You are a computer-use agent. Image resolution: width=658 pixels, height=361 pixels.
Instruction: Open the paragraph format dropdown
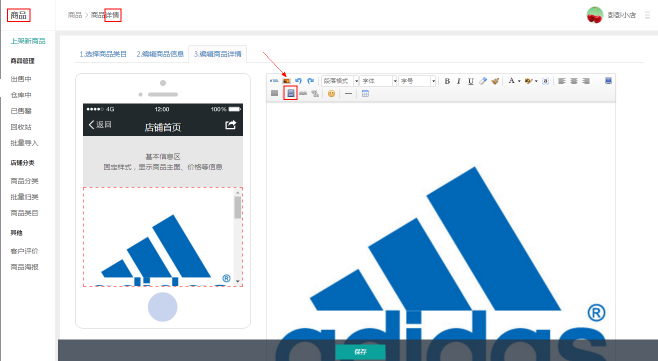point(340,81)
